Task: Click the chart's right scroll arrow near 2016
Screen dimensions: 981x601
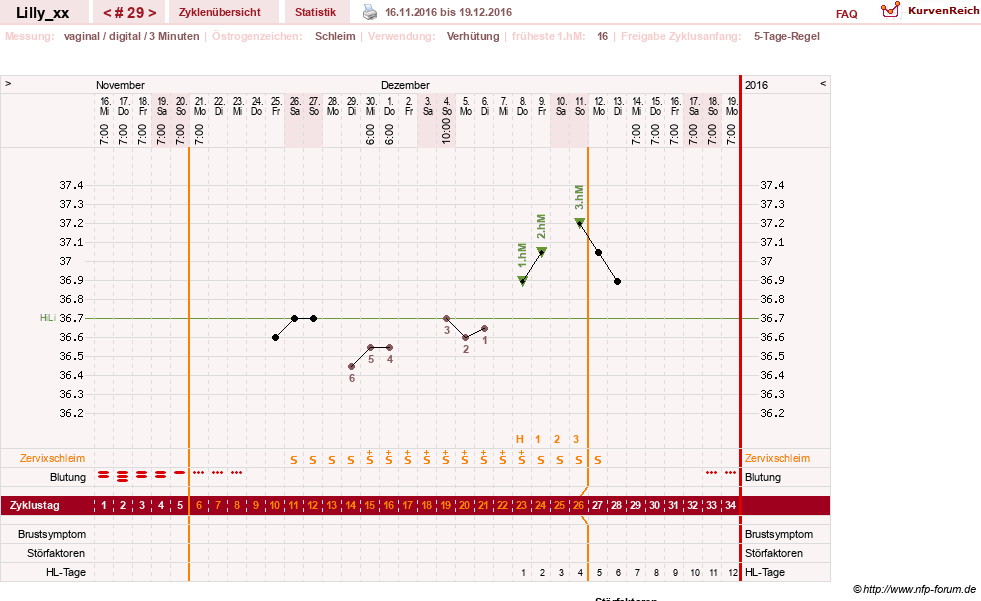Action: [x=823, y=83]
